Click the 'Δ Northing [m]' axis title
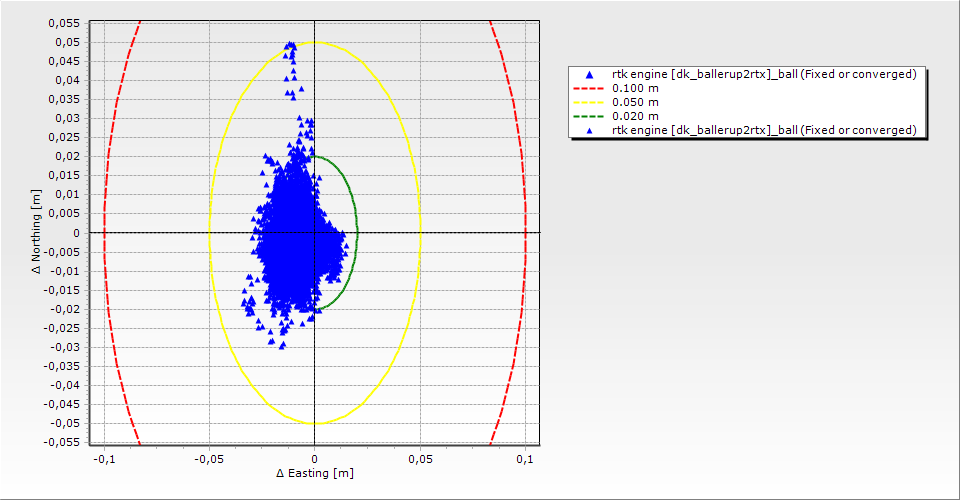960x500 pixels. coord(37,231)
